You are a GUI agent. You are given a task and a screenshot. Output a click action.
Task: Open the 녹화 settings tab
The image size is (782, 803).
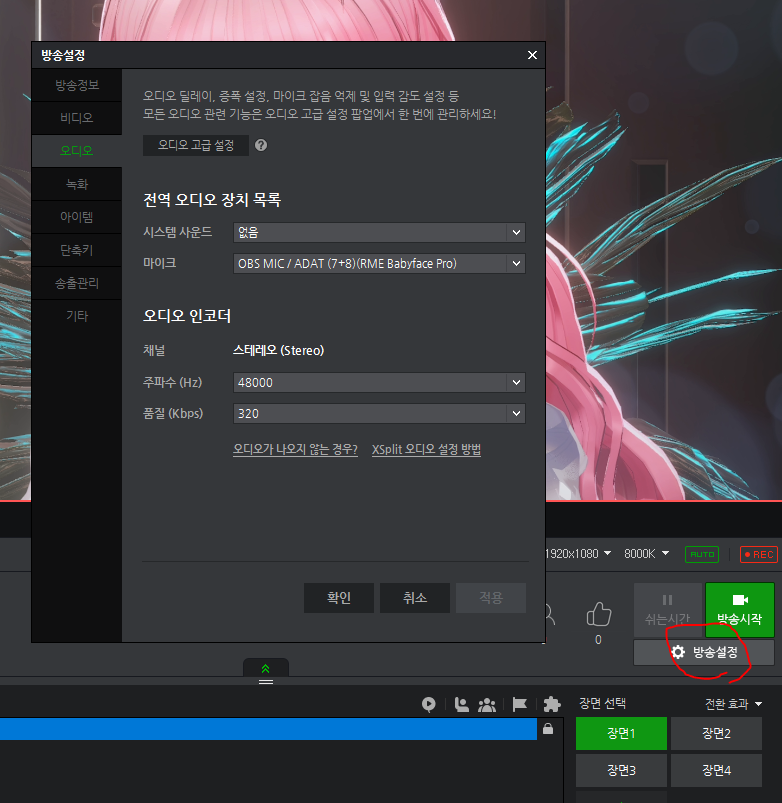77,184
